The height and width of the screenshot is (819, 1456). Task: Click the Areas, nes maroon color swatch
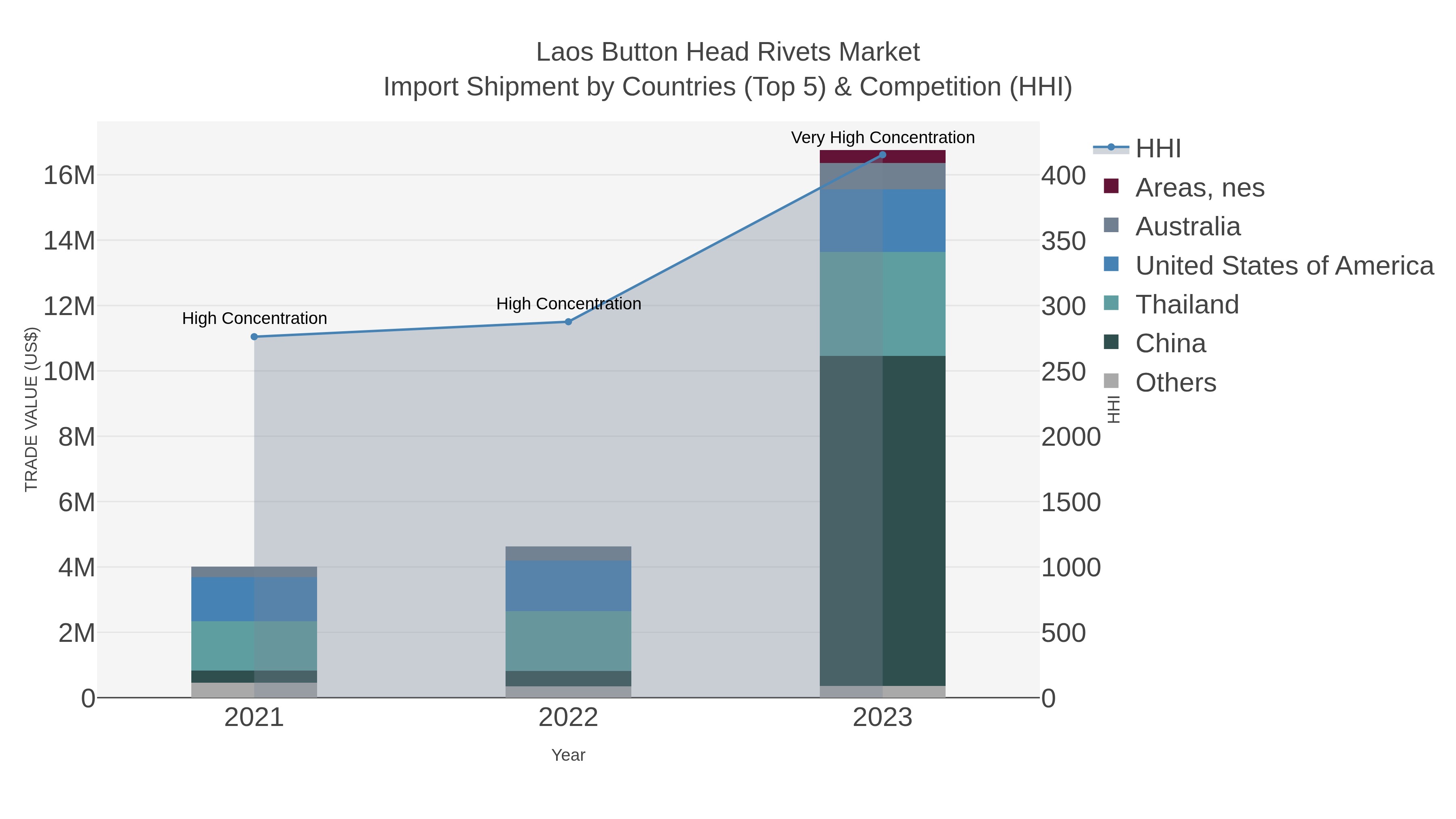click(x=1111, y=186)
